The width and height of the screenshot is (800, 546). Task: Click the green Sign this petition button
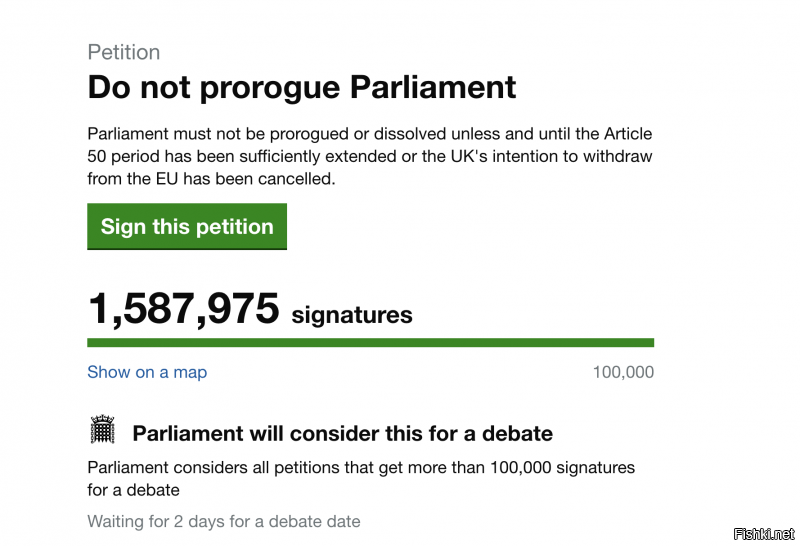pyautogui.click(x=187, y=226)
